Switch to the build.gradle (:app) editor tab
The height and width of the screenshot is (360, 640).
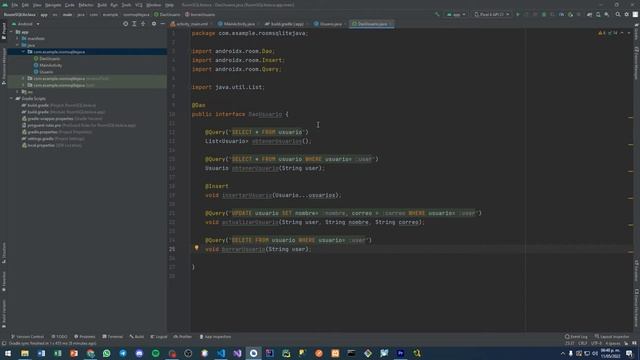point(285,24)
